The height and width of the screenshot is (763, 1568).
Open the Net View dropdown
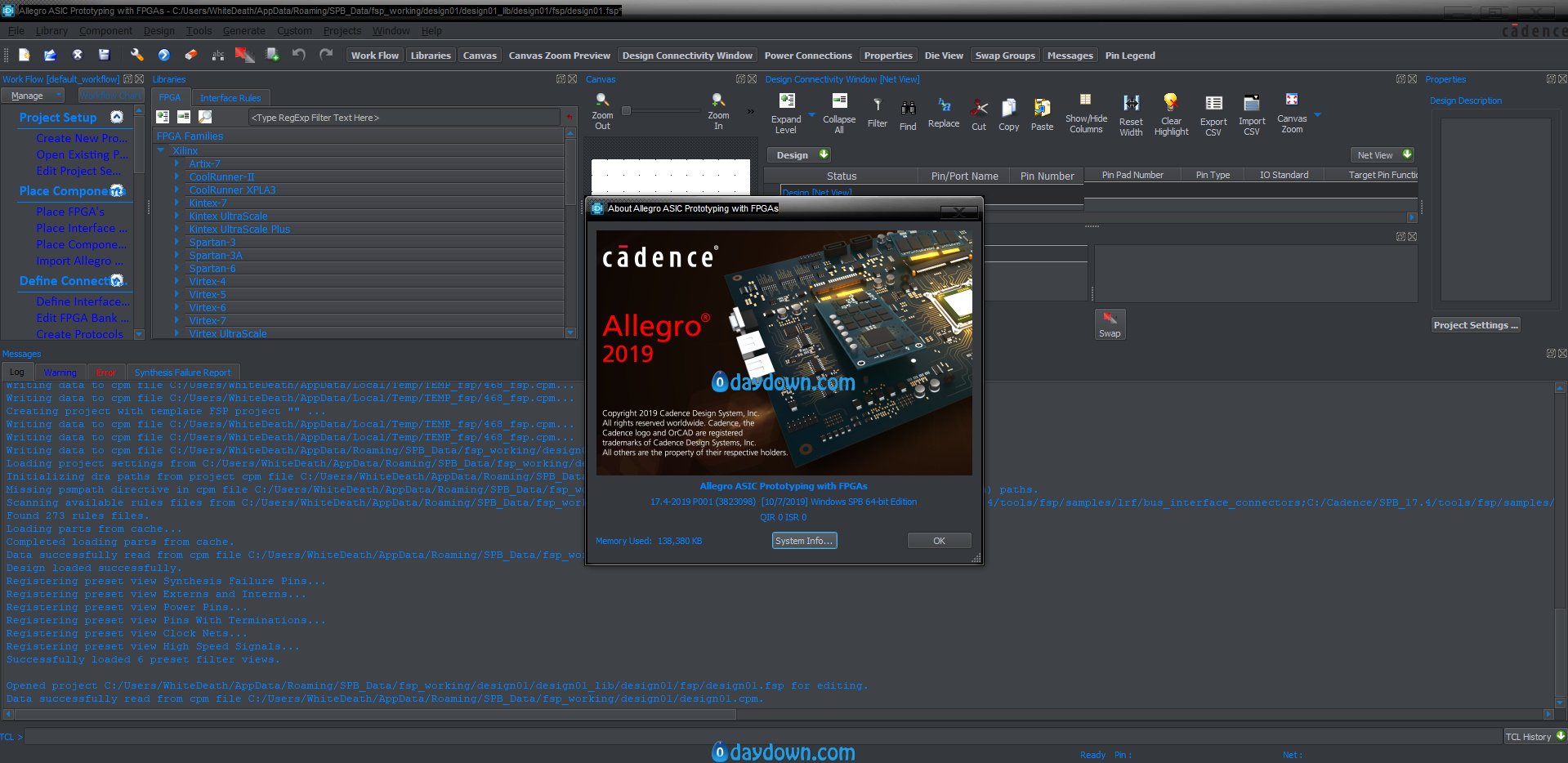pos(1382,154)
